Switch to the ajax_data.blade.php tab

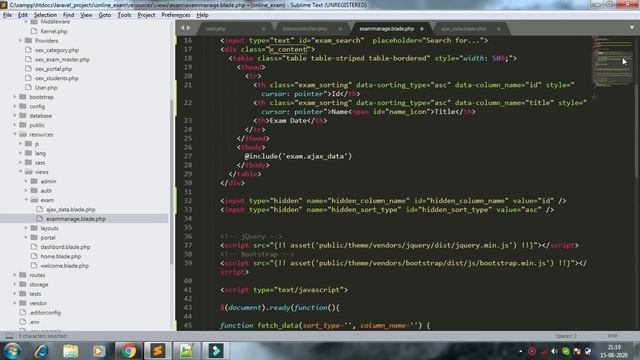(463, 29)
